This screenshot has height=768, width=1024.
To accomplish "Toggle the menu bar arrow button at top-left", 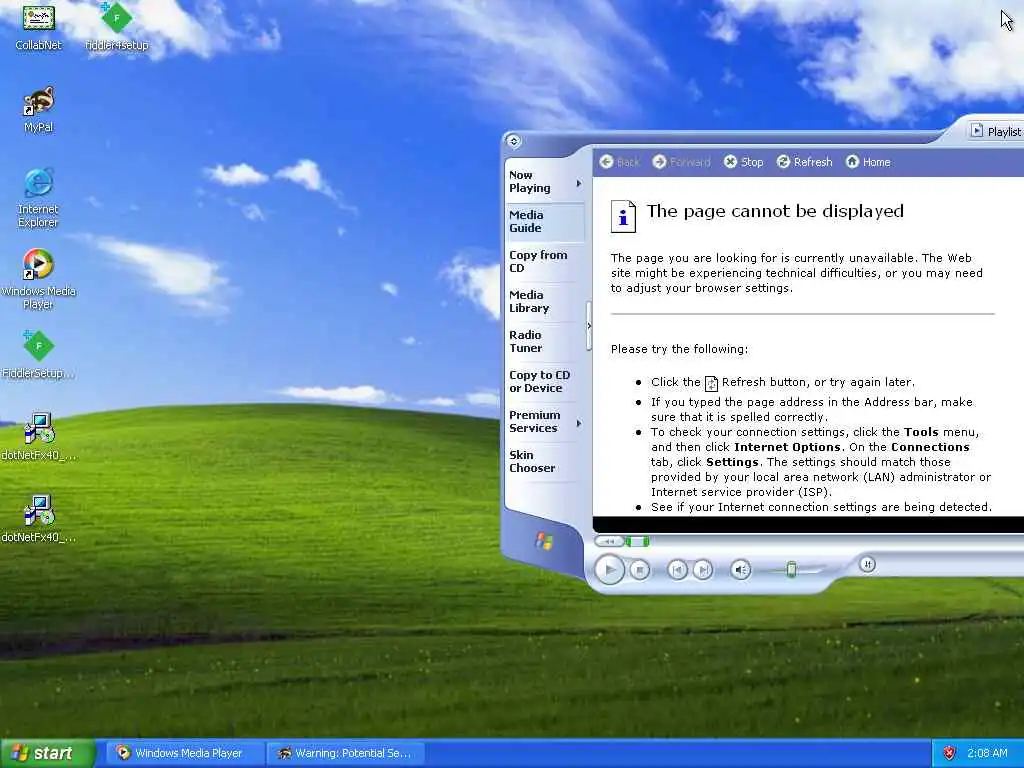I will pyautogui.click(x=513, y=141).
